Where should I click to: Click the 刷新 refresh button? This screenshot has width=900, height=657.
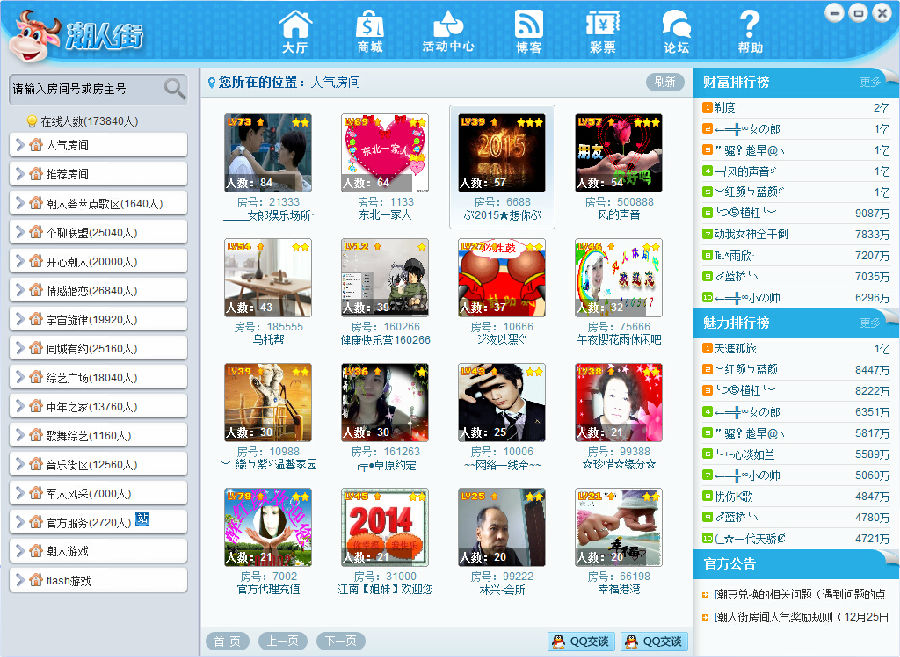(665, 82)
